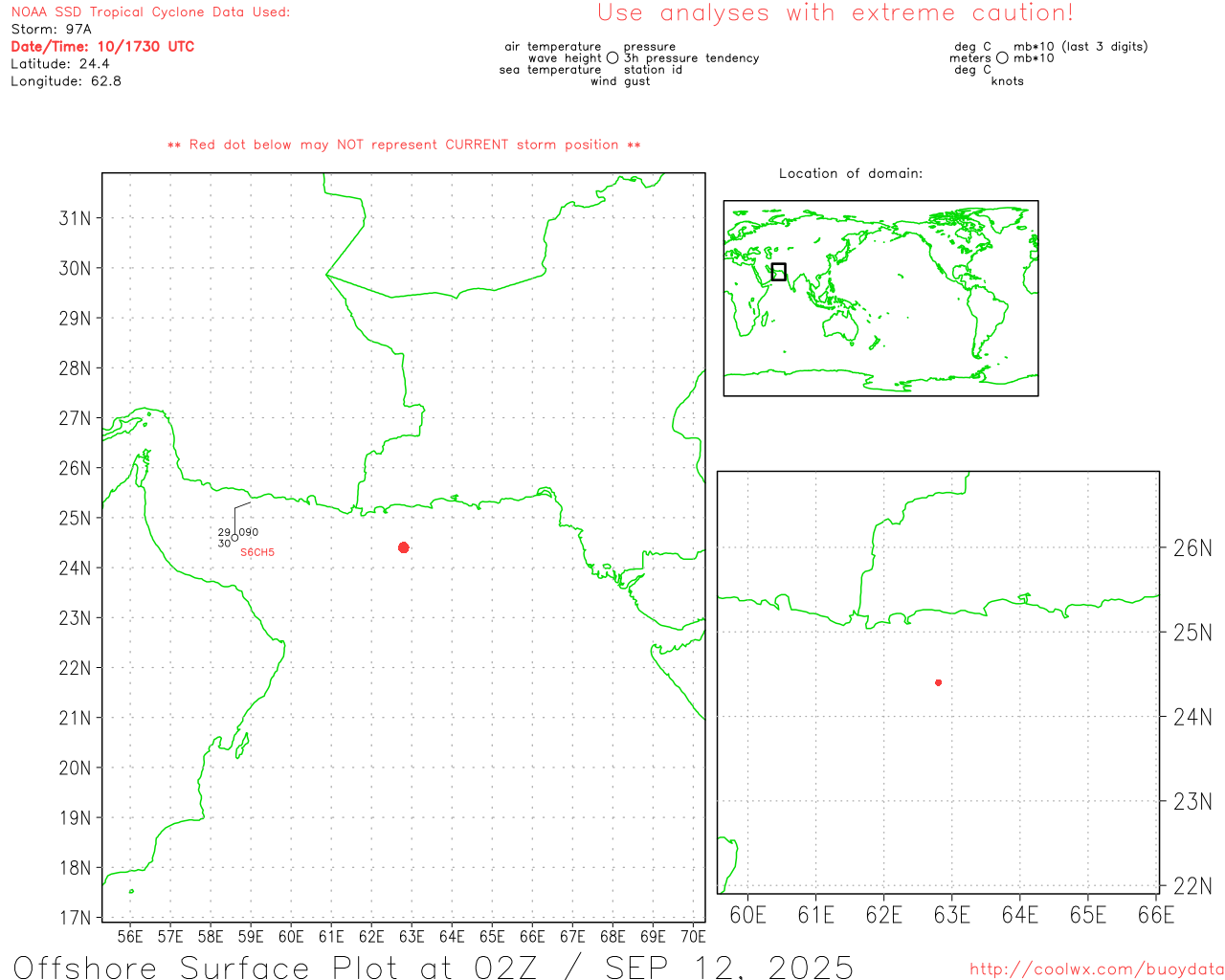
Task: Click the 63E label on the inset map
Action: (952, 915)
